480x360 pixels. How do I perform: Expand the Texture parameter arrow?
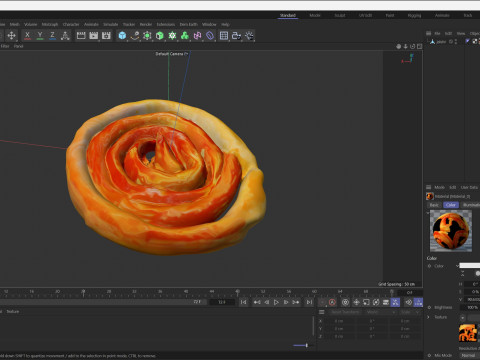click(428, 317)
